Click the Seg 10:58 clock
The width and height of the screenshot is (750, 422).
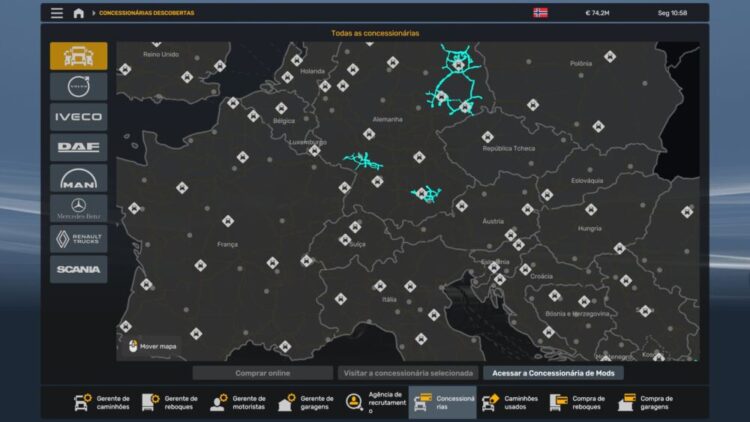point(672,13)
